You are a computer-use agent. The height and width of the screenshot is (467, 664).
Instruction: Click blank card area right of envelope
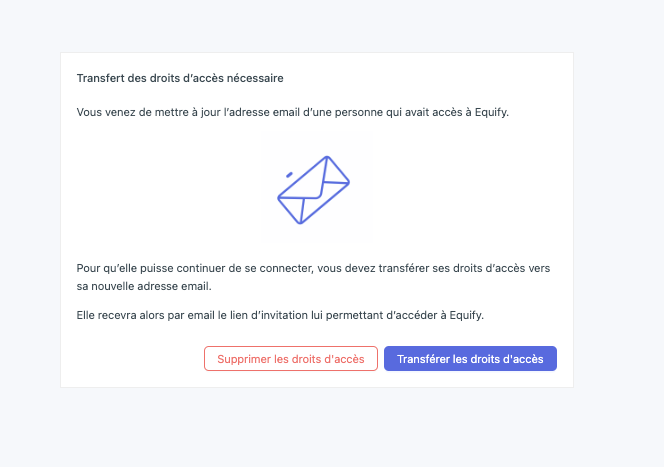[x=457, y=190]
